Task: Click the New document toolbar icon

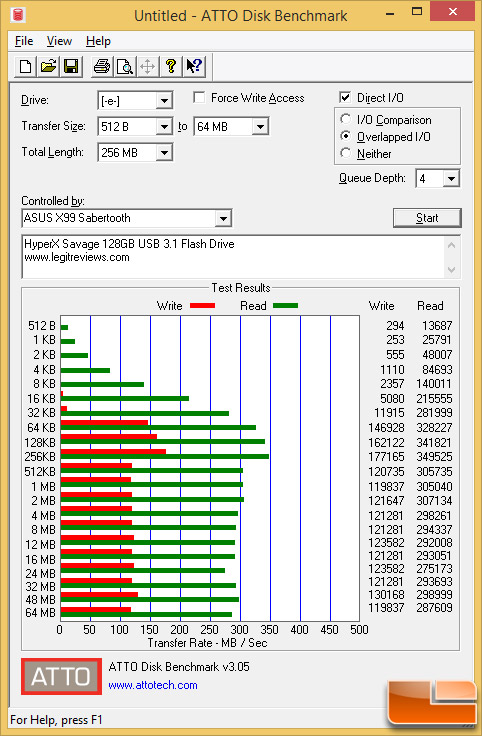Action: (25, 66)
